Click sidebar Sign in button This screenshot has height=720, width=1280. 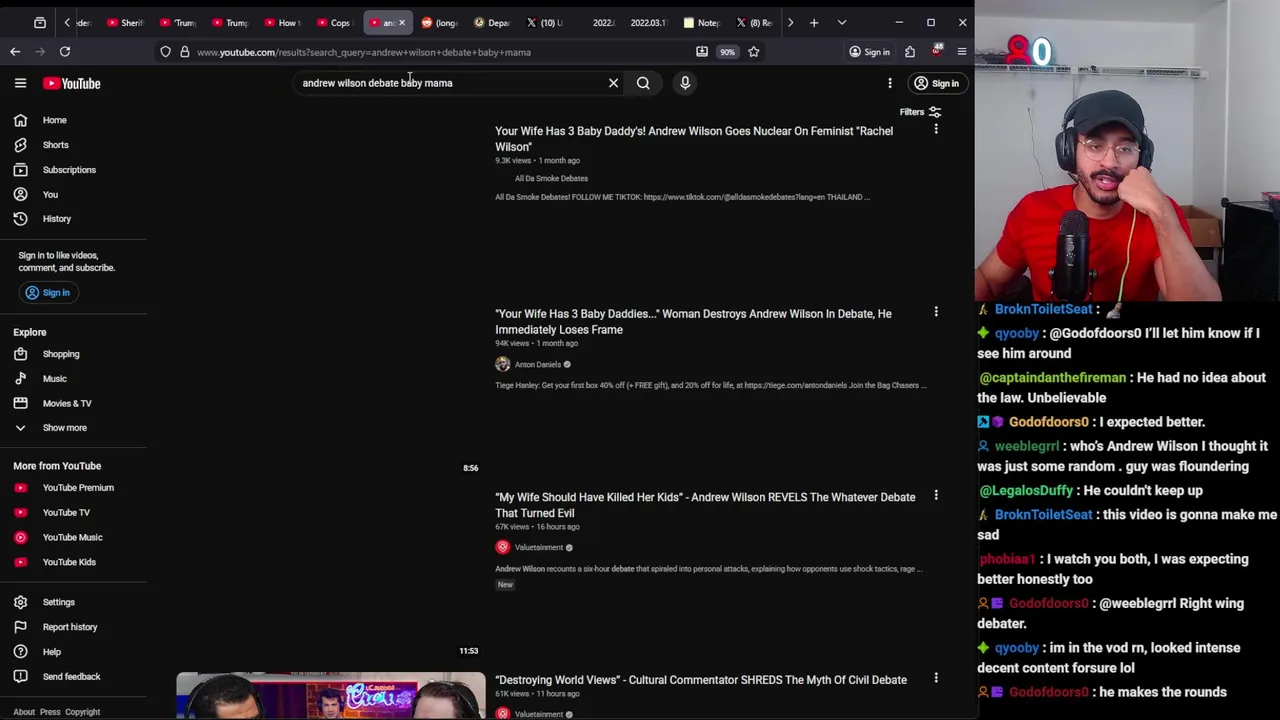pyautogui.click(x=47, y=292)
